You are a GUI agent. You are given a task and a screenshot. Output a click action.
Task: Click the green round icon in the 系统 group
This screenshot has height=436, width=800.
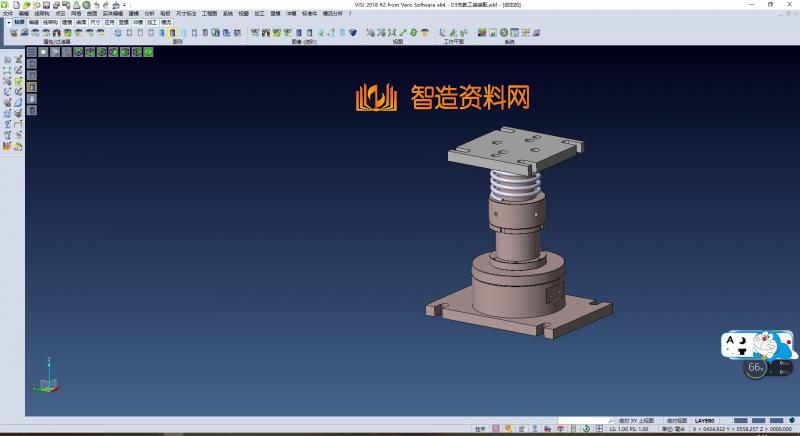coord(504,33)
